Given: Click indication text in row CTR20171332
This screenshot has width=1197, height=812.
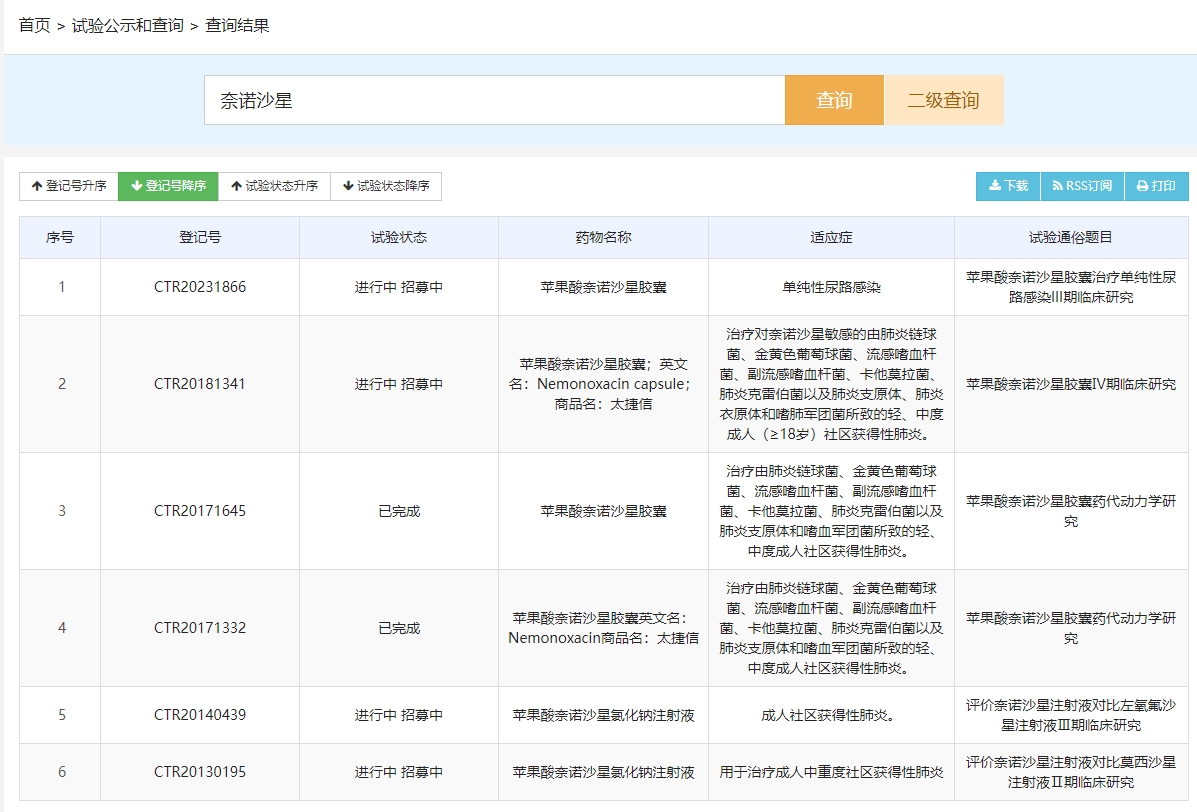Looking at the screenshot, I should [x=831, y=628].
